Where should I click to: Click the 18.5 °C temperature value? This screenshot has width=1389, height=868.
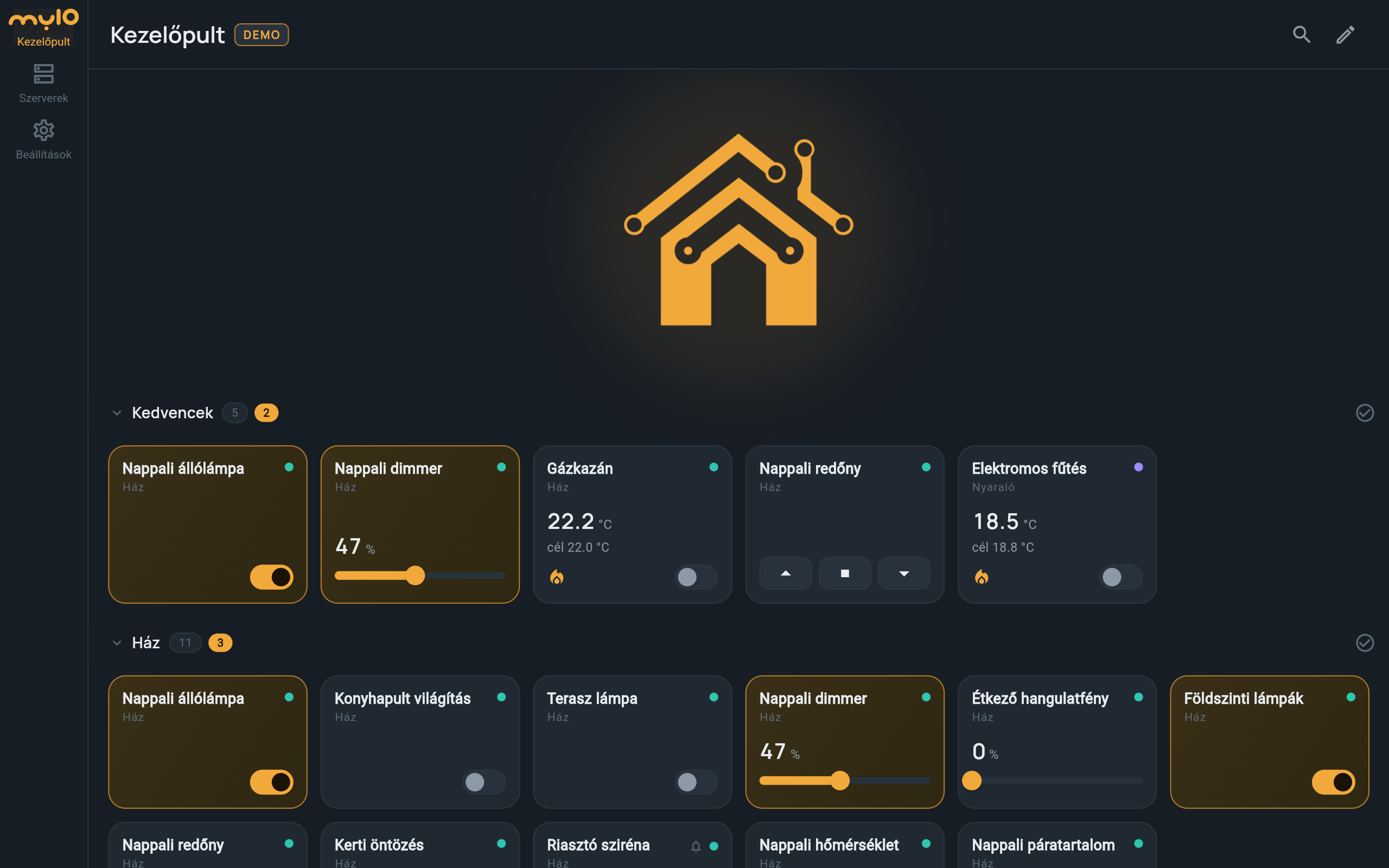pos(1004,521)
